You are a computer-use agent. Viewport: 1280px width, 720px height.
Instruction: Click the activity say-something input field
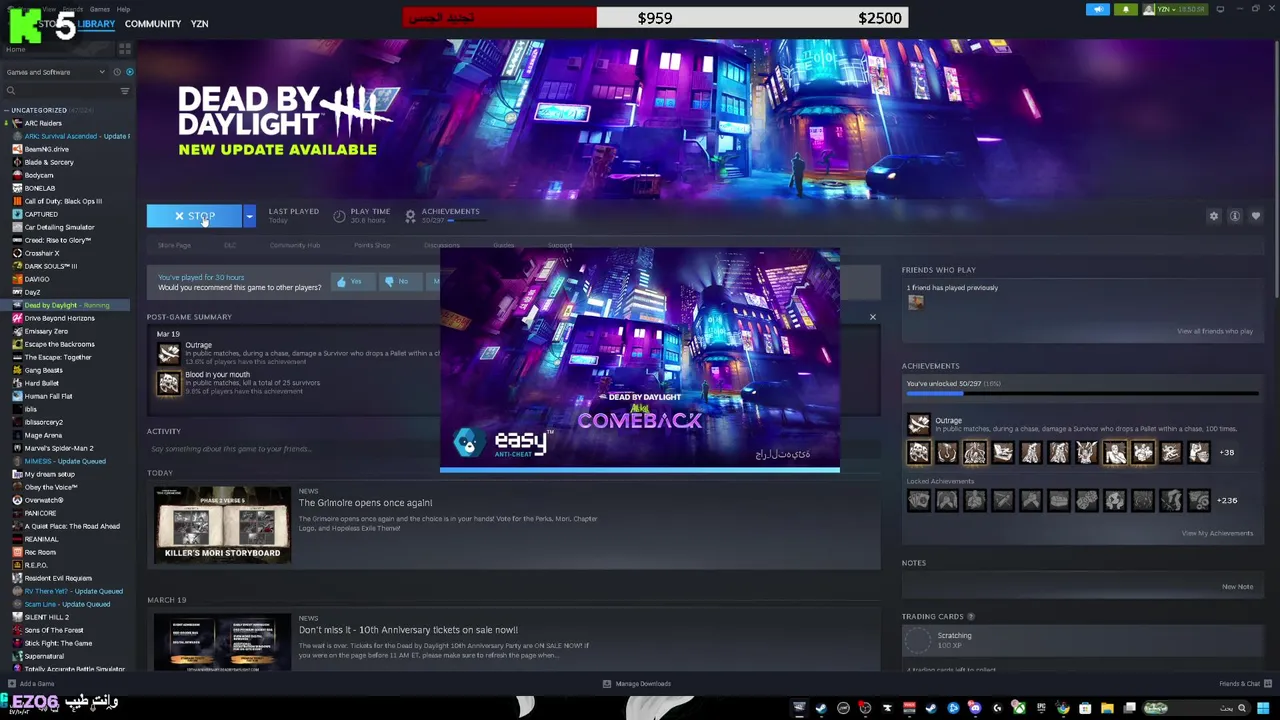click(513, 449)
